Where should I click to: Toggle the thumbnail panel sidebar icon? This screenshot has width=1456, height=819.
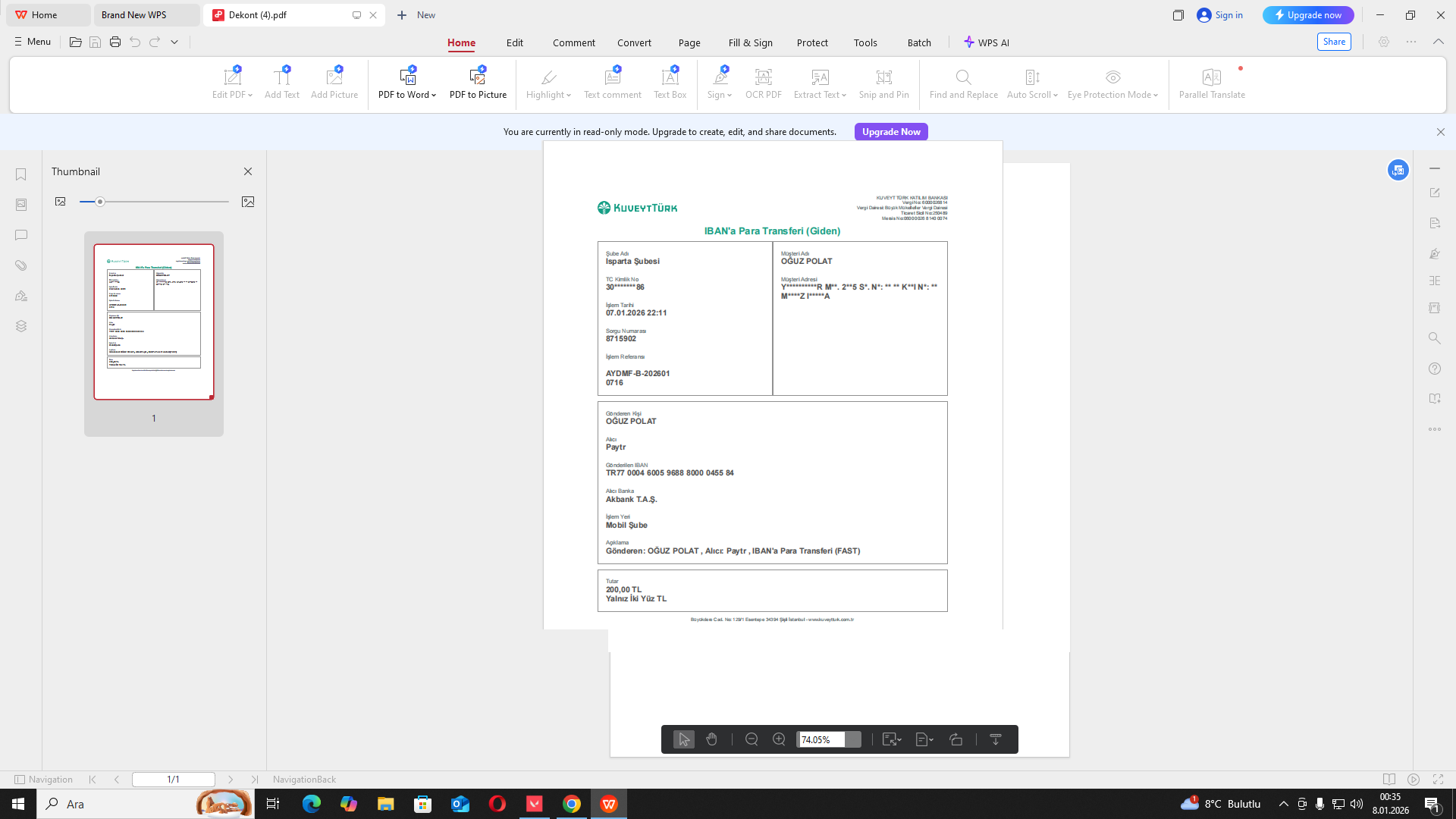(21, 205)
